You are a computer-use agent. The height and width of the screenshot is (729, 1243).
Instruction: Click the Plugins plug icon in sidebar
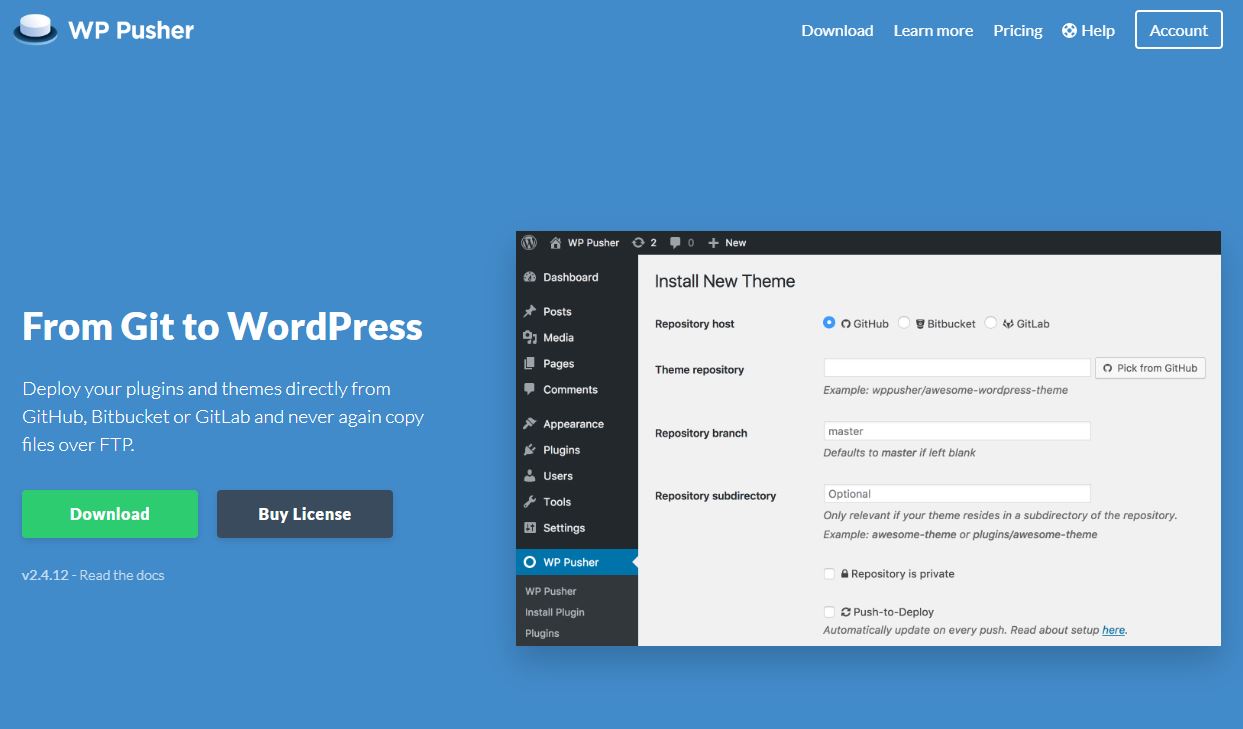coord(530,450)
